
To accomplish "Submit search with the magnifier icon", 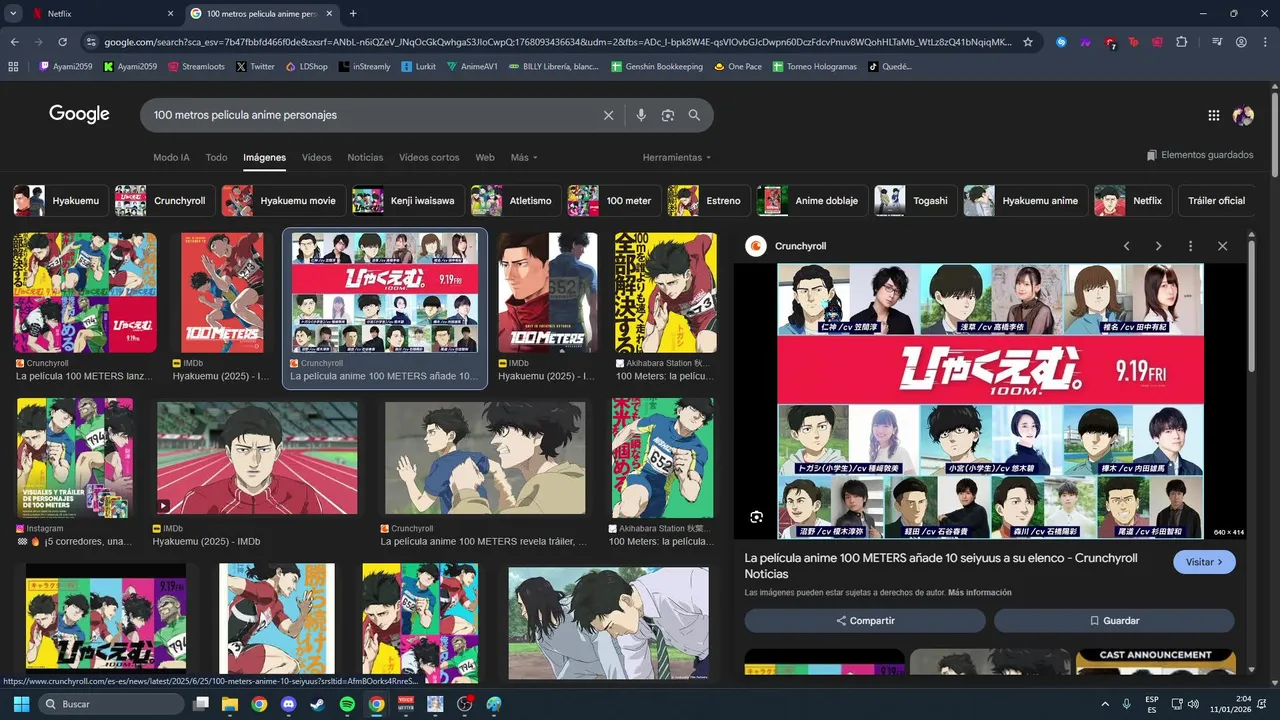I will pos(694,115).
